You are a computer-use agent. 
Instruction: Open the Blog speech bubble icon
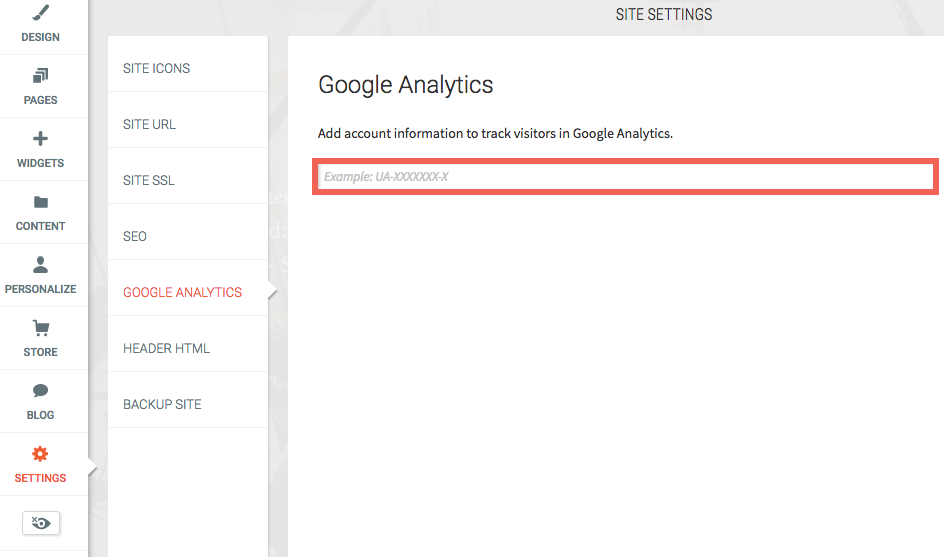40,391
